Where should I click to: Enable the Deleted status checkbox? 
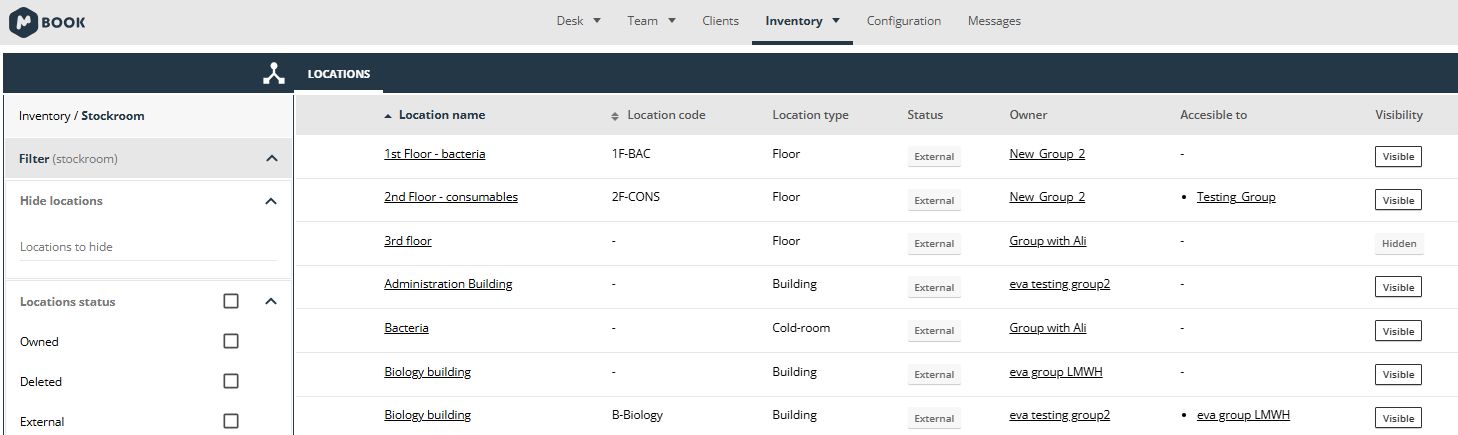231,381
